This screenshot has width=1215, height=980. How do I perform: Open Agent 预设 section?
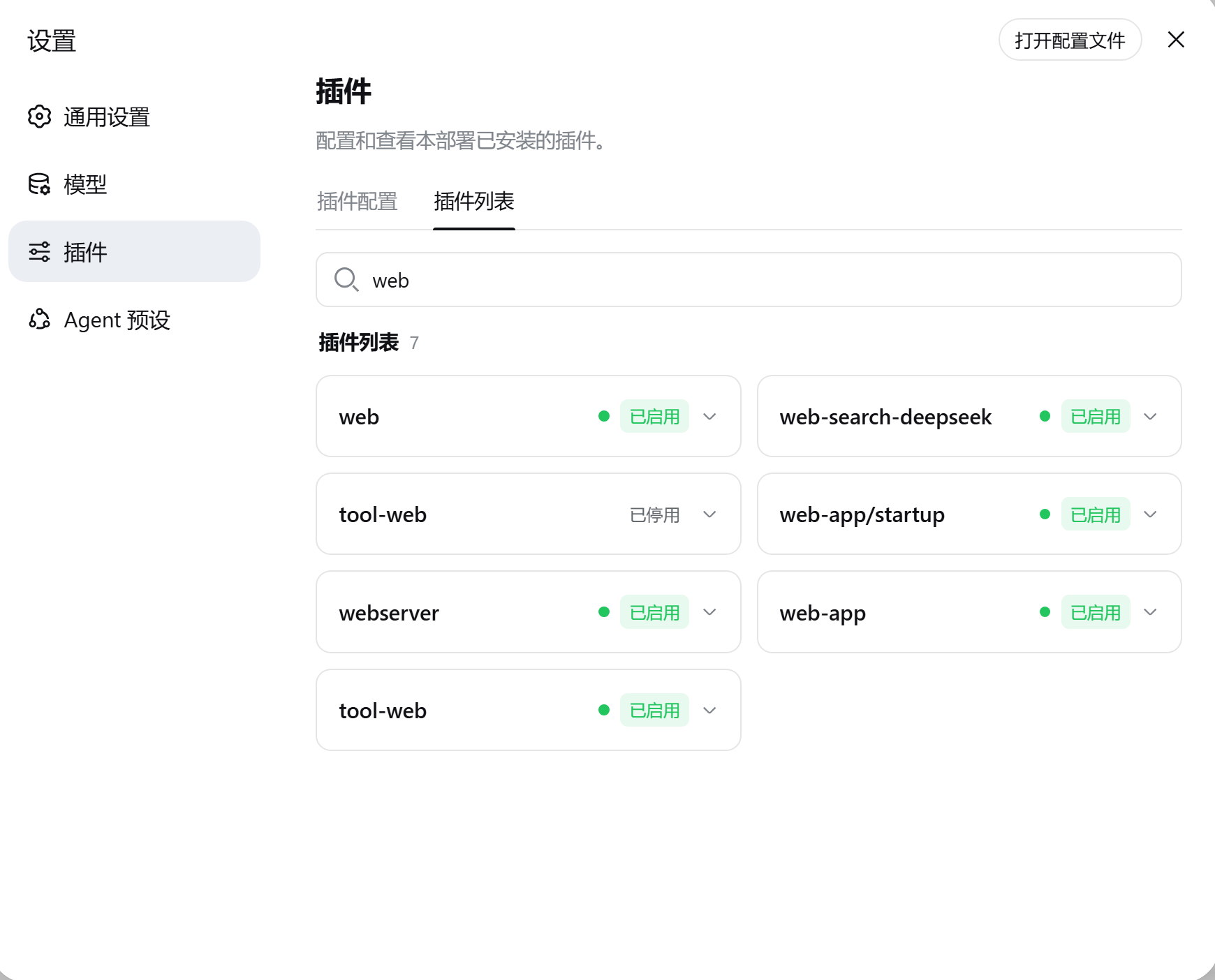[134, 320]
